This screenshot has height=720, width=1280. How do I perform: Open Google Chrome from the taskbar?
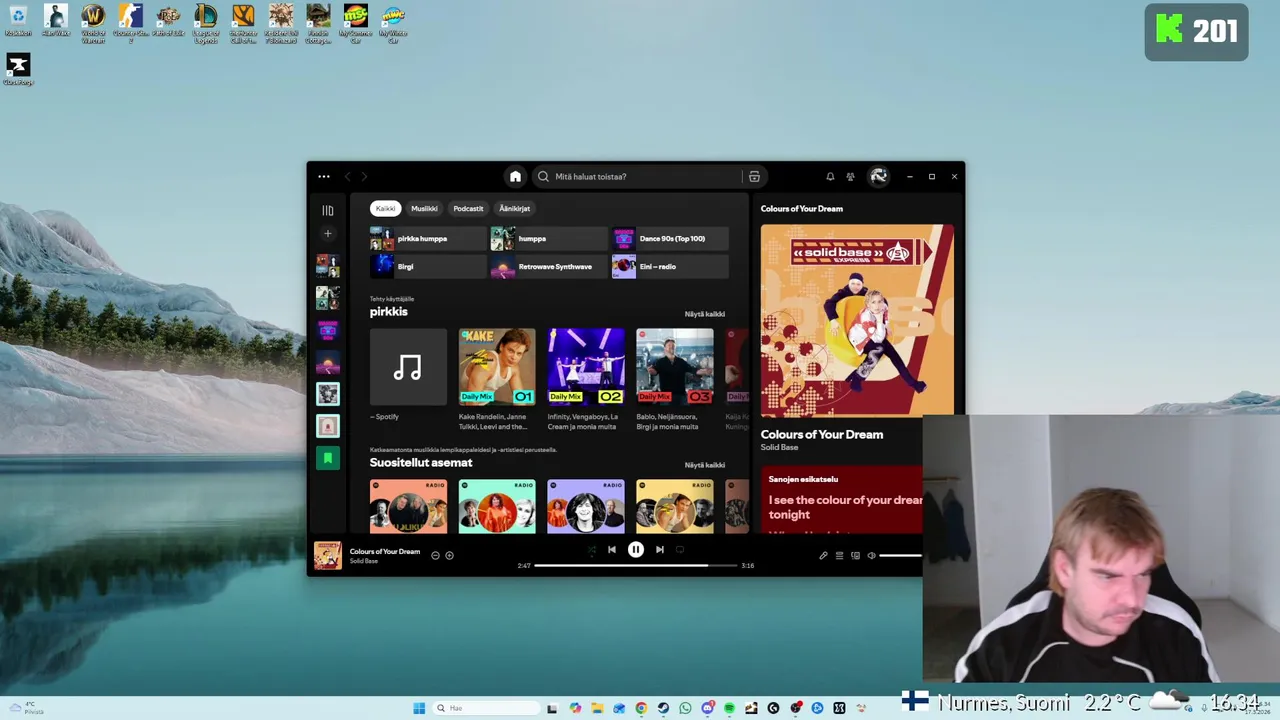click(641, 708)
